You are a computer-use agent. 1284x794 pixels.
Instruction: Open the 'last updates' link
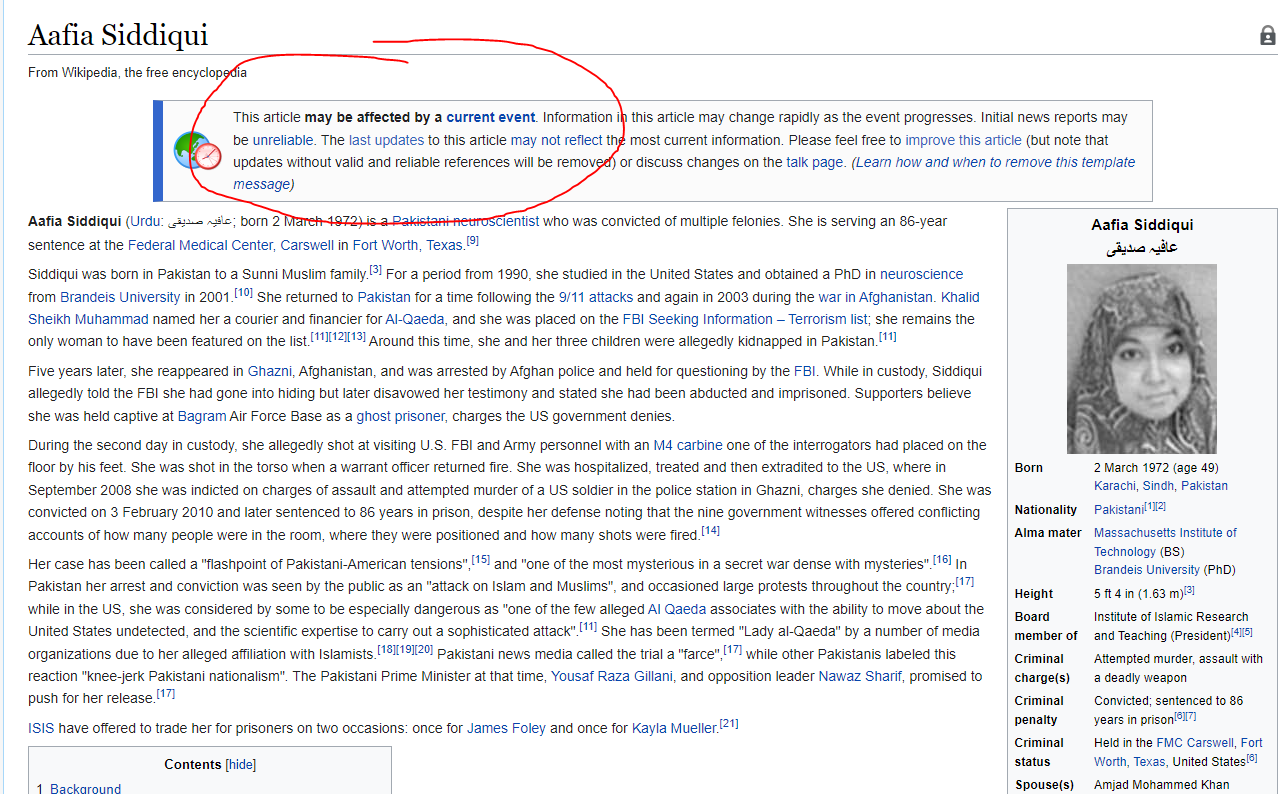pyautogui.click(x=386, y=140)
